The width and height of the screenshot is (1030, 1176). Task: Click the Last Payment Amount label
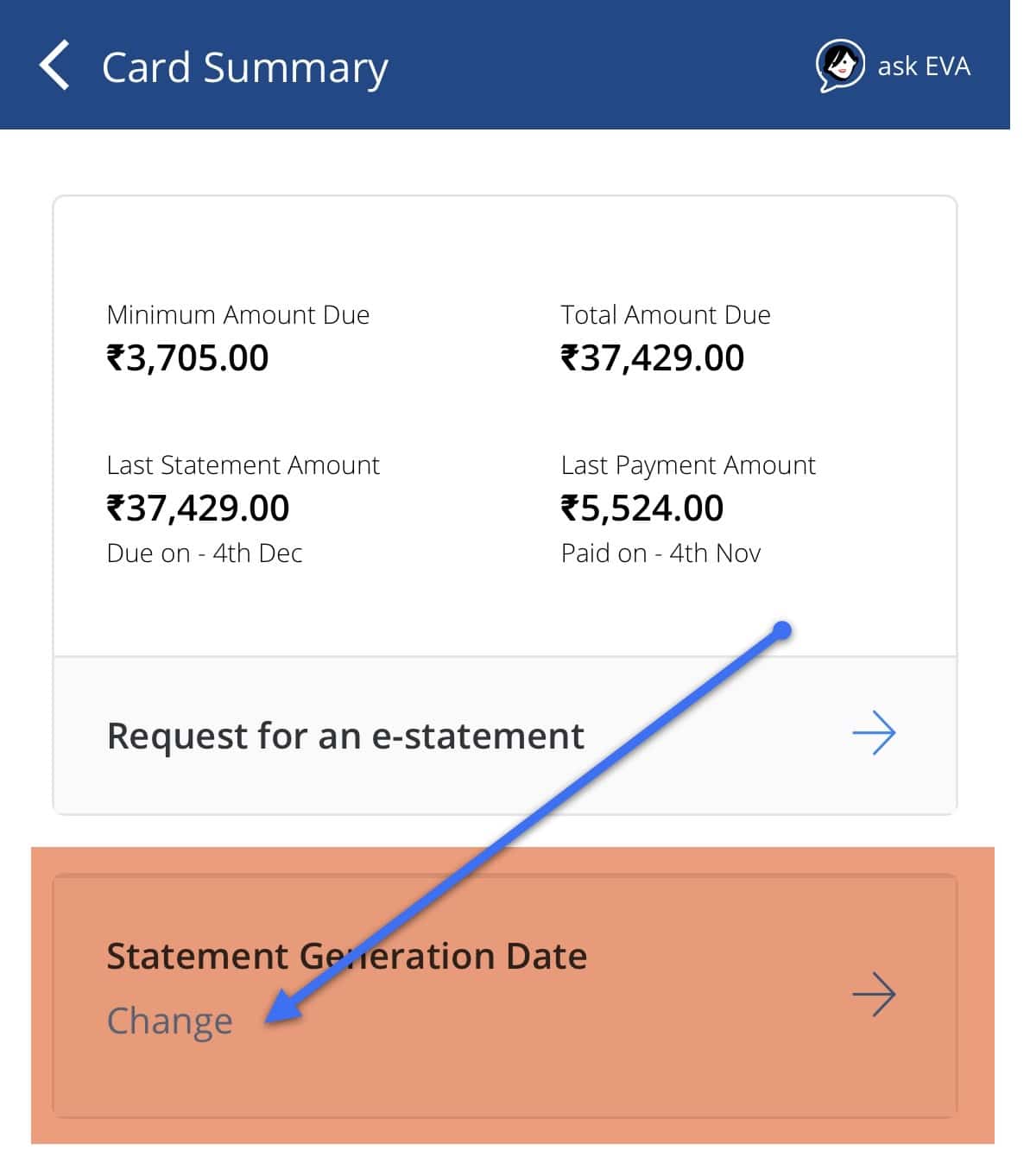coord(688,465)
